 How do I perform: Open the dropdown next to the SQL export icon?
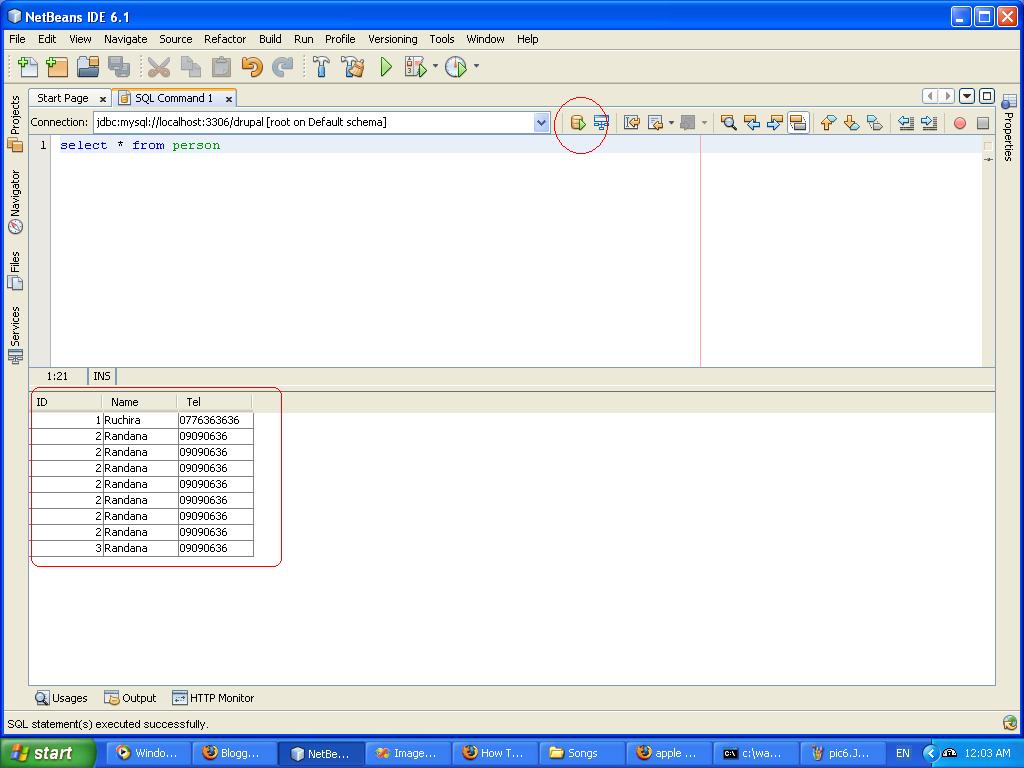click(669, 122)
